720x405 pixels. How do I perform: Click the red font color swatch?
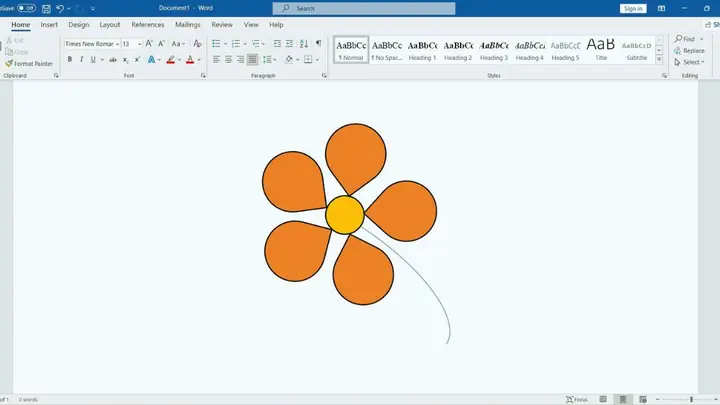tap(190, 60)
